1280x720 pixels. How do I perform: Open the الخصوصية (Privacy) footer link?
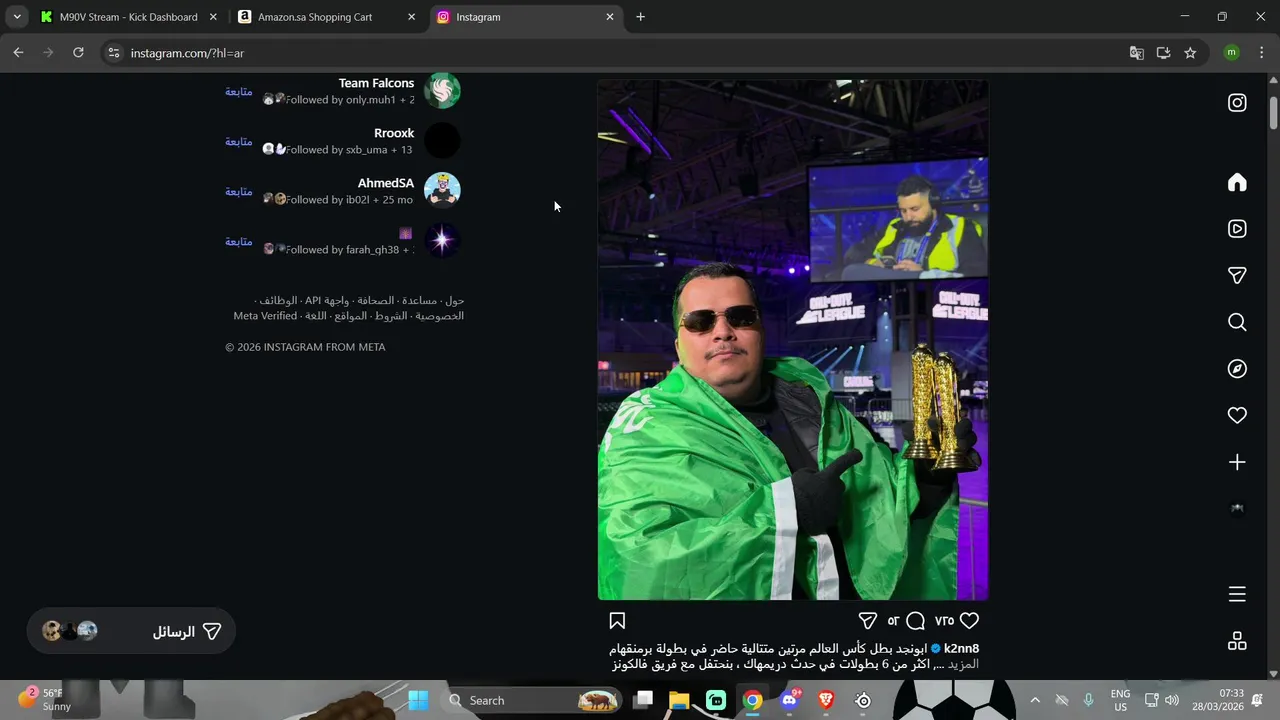[440, 316]
